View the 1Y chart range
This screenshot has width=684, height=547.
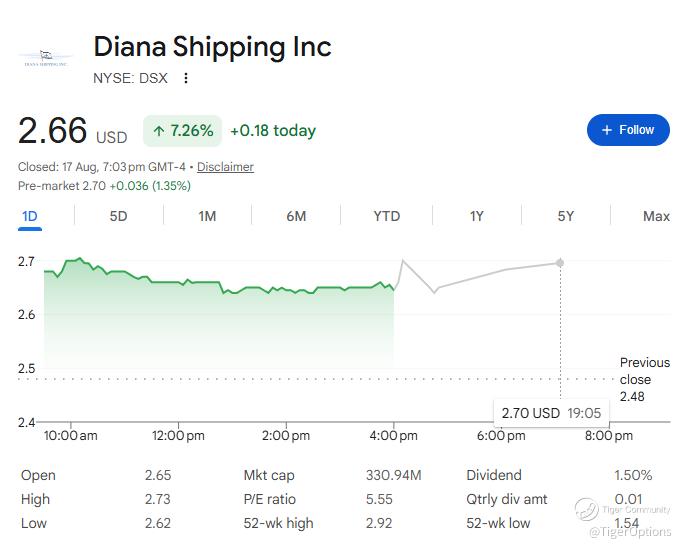click(477, 216)
